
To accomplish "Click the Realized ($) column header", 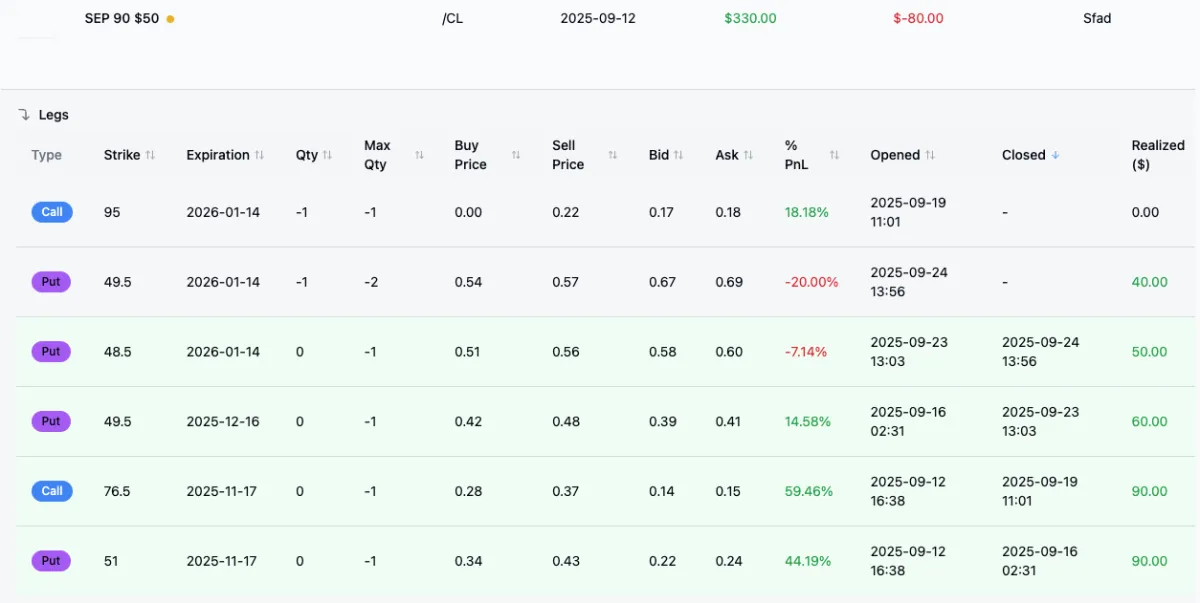I will coord(1158,155).
